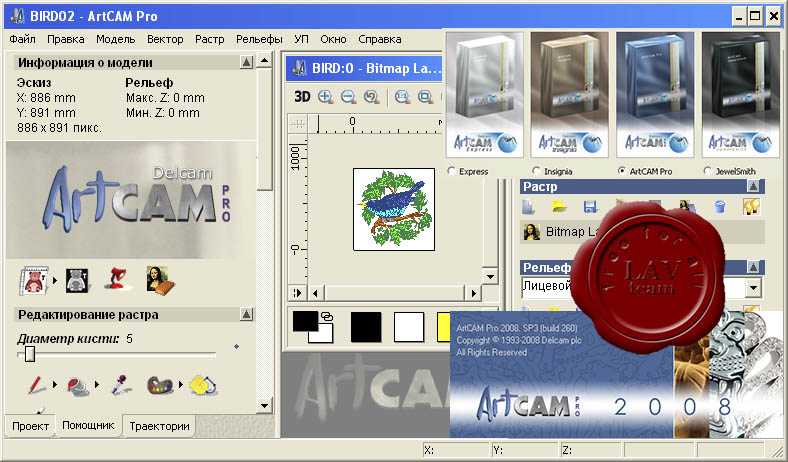The width and height of the screenshot is (788, 462).
Task: Select the Express radio button
Action: point(451,171)
